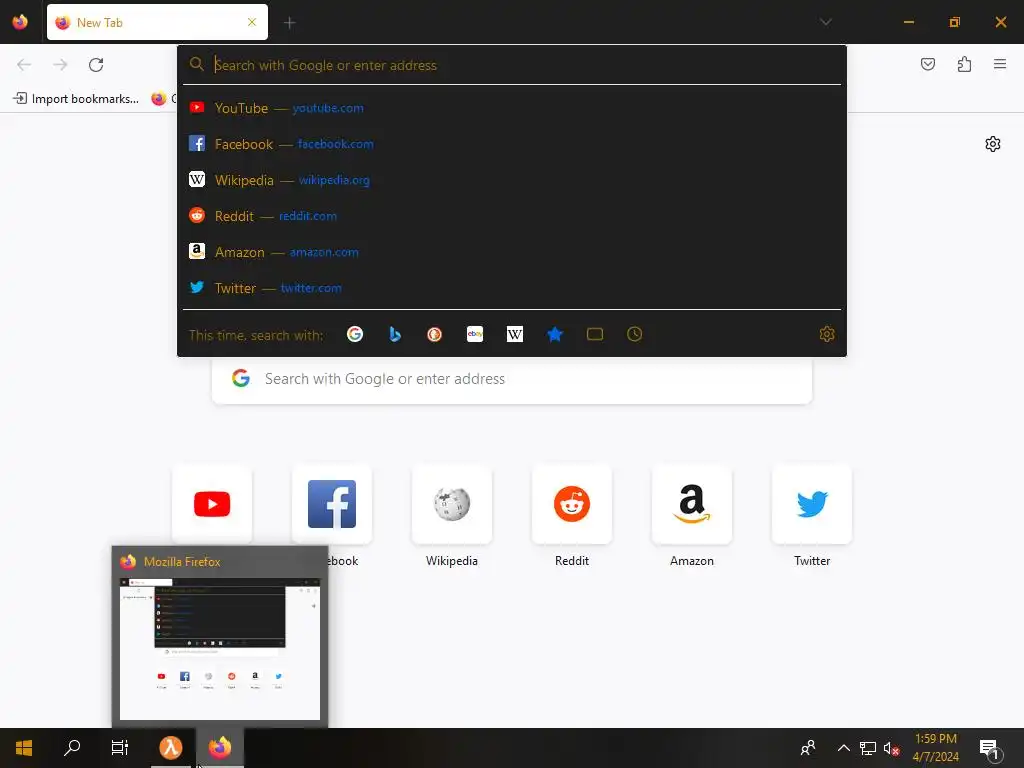Viewport: 1024px width, 768px height.
Task: Search this time with Bing icon
Action: click(x=395, y=334)
